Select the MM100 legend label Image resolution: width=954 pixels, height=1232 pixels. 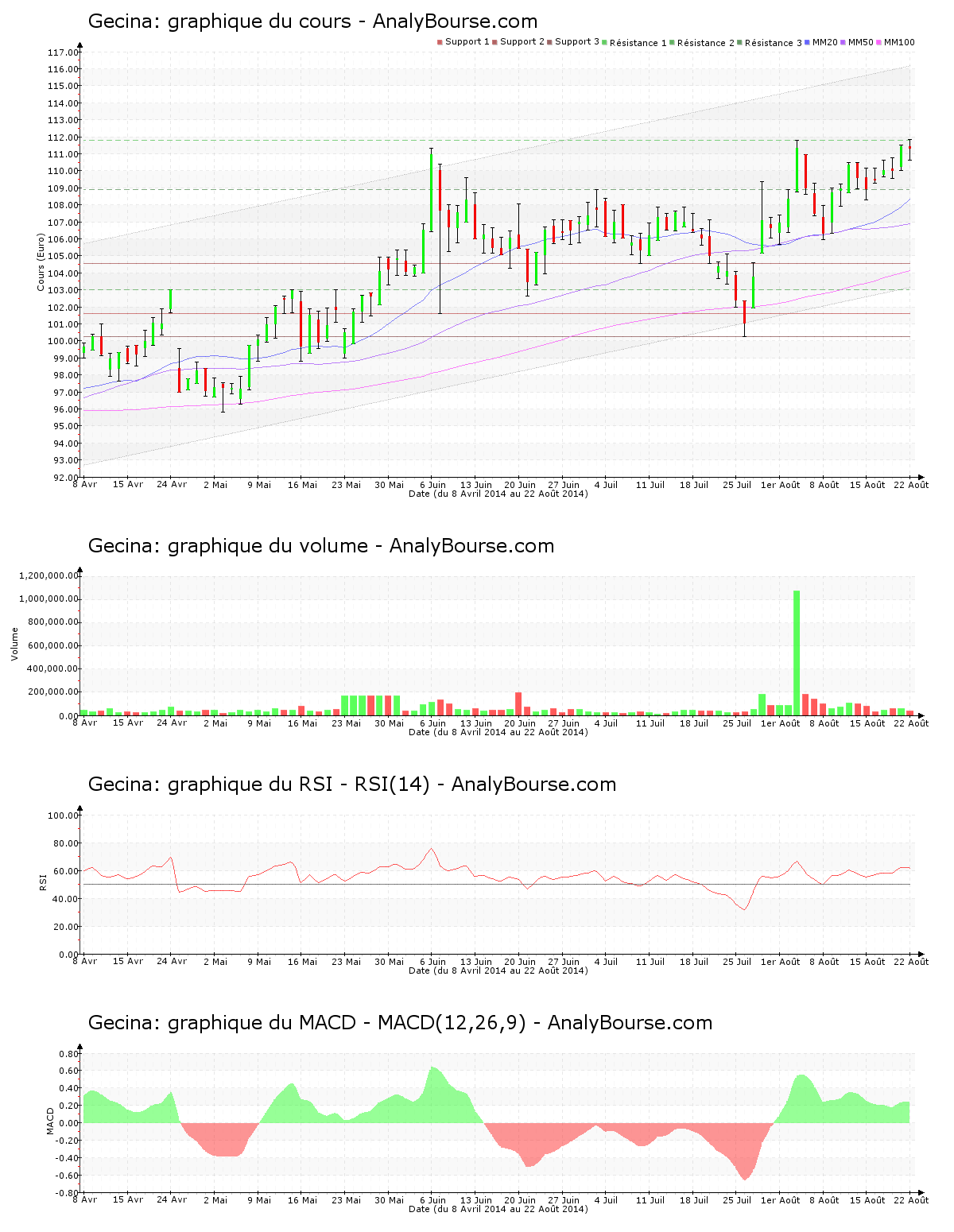pyautogui.click(x=899, y=42)
